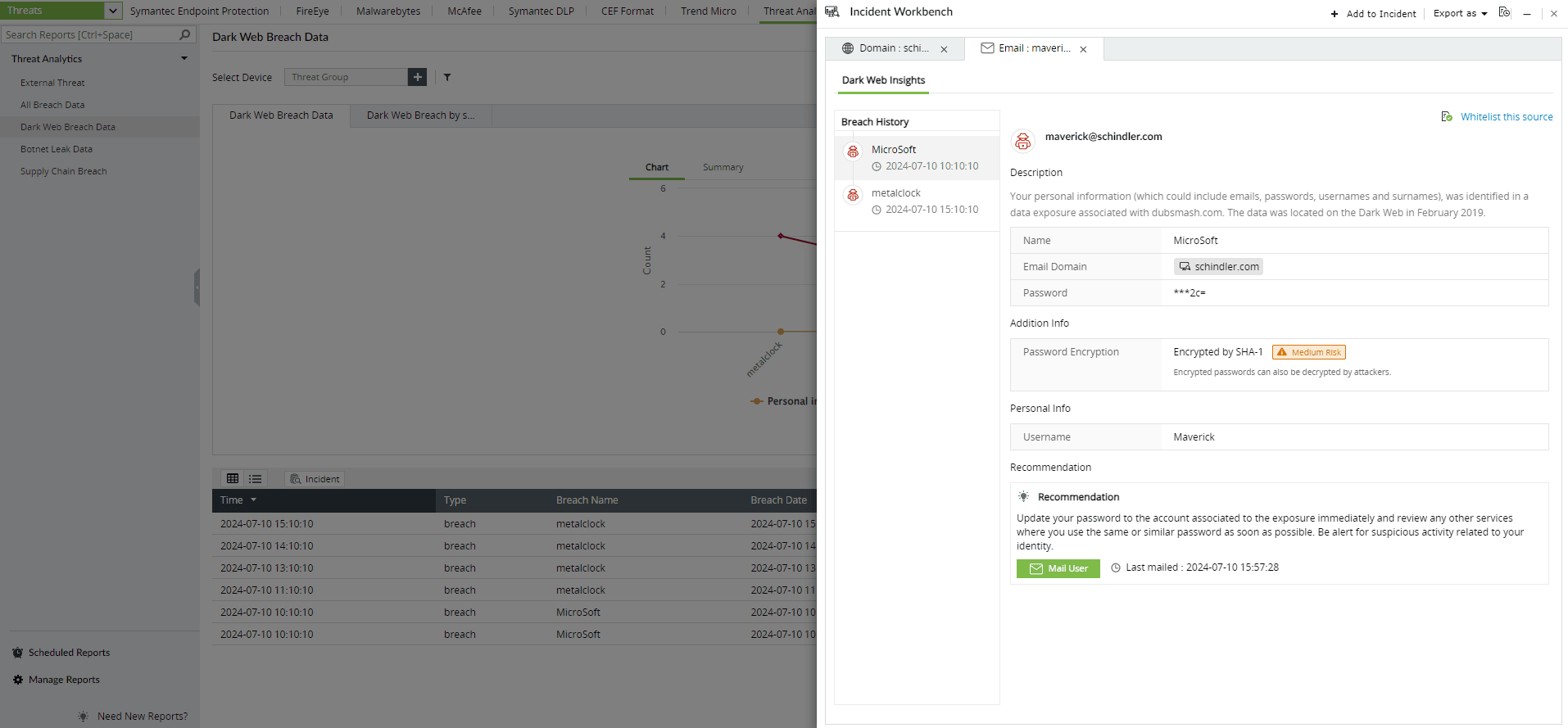
Task: Open the Symantec DLP tab
Action: [x=541, y=11]
